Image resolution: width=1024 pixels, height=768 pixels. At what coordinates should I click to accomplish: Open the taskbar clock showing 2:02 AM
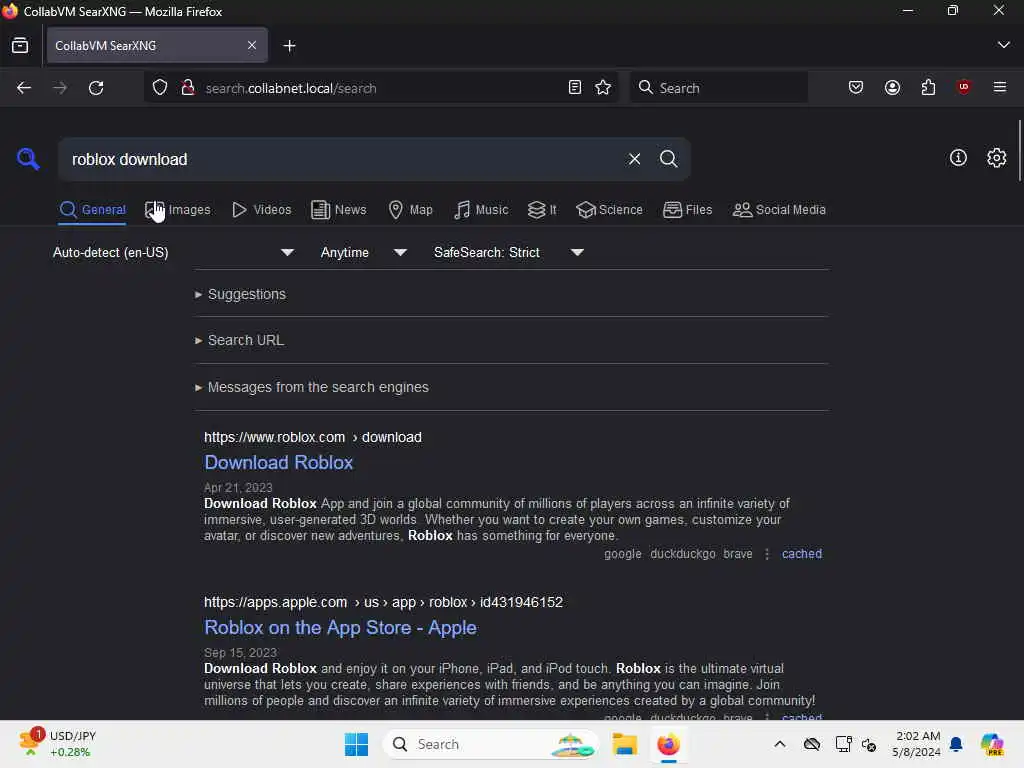click(916, 744)
